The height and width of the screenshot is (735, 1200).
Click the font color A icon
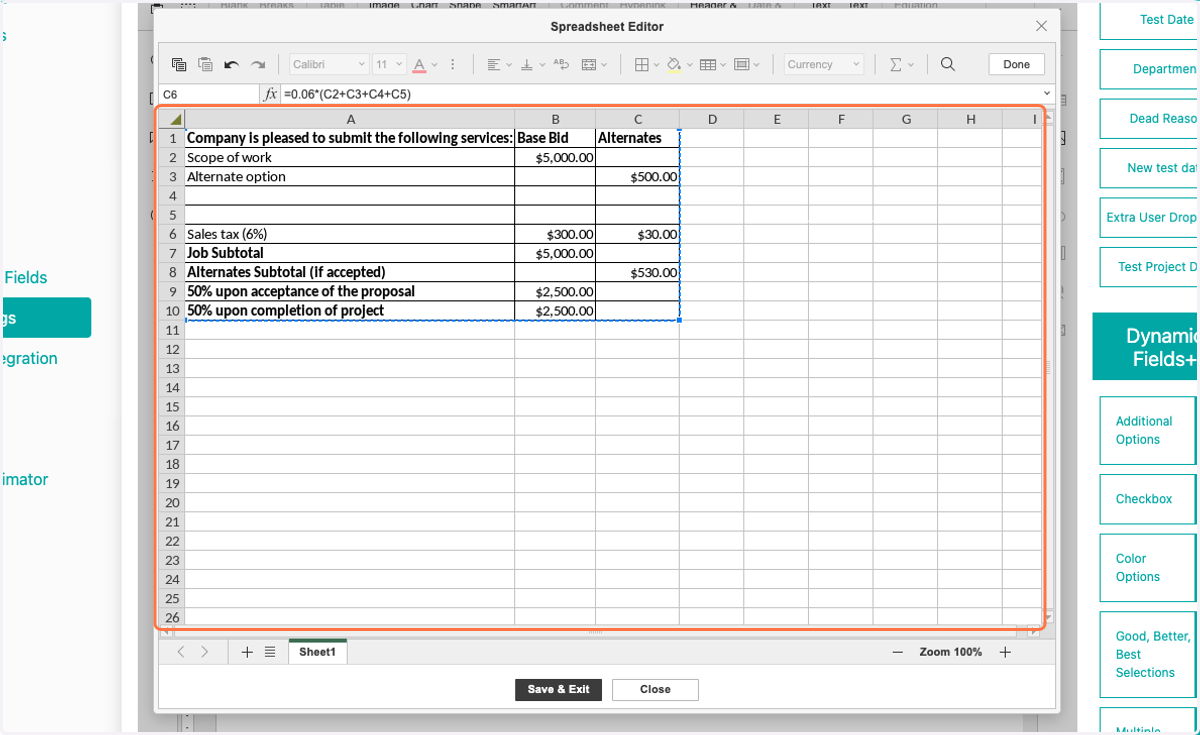pyautogui.click(x=419, y=64)
